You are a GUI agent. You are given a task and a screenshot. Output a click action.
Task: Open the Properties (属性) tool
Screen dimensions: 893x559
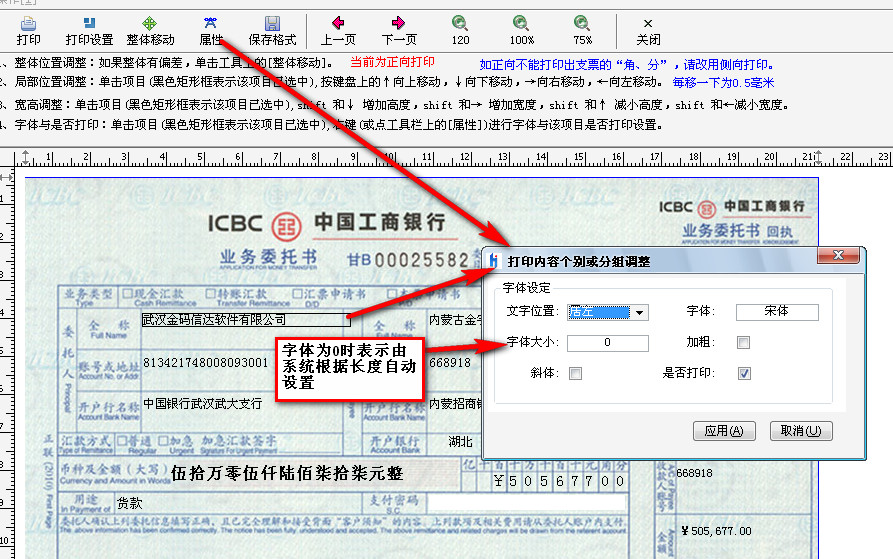pos(211,31)
